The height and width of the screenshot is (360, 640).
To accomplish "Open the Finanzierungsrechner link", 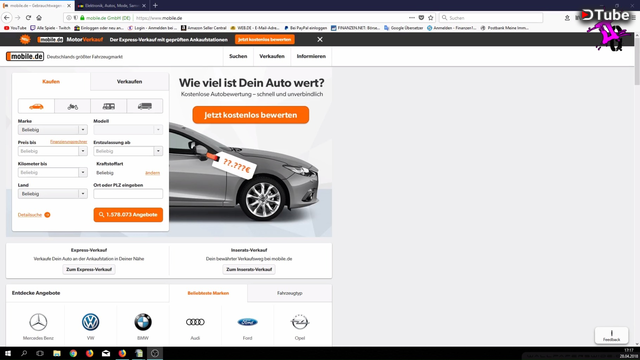I will coord(69,142).
